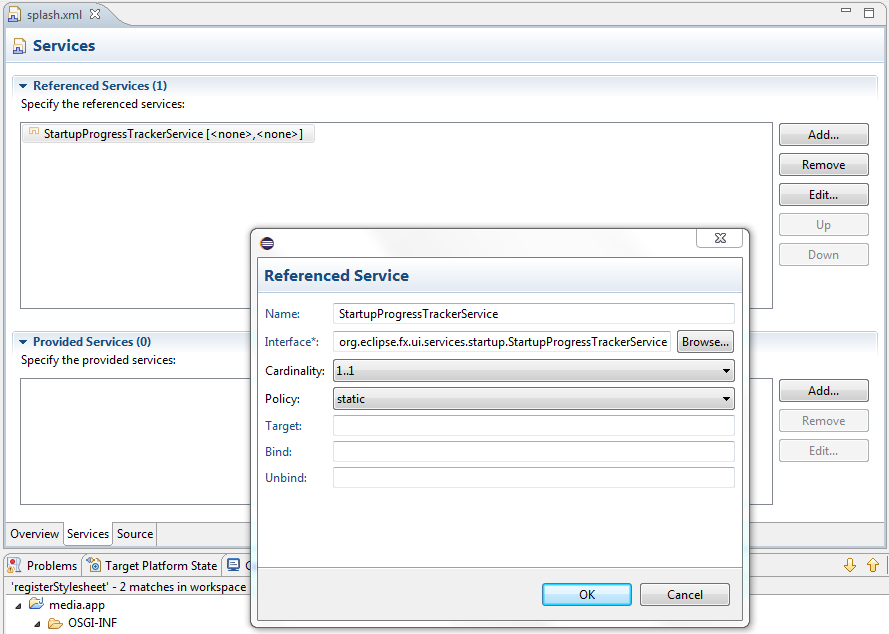
Task: Open the Target Platform State tab
Action: point(153,565)
